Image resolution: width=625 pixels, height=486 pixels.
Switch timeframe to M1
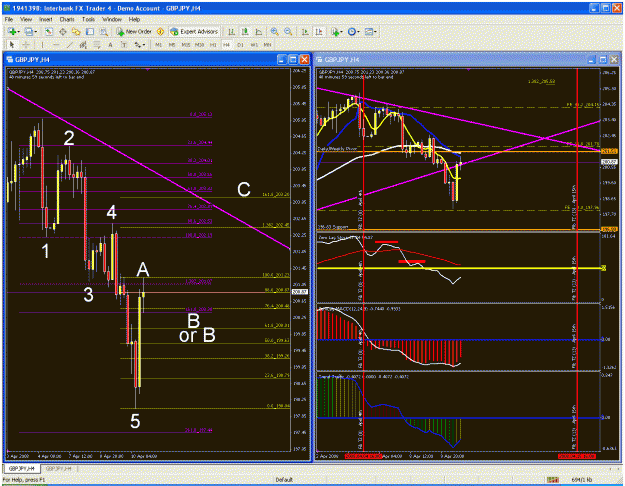tap(159, 45)
